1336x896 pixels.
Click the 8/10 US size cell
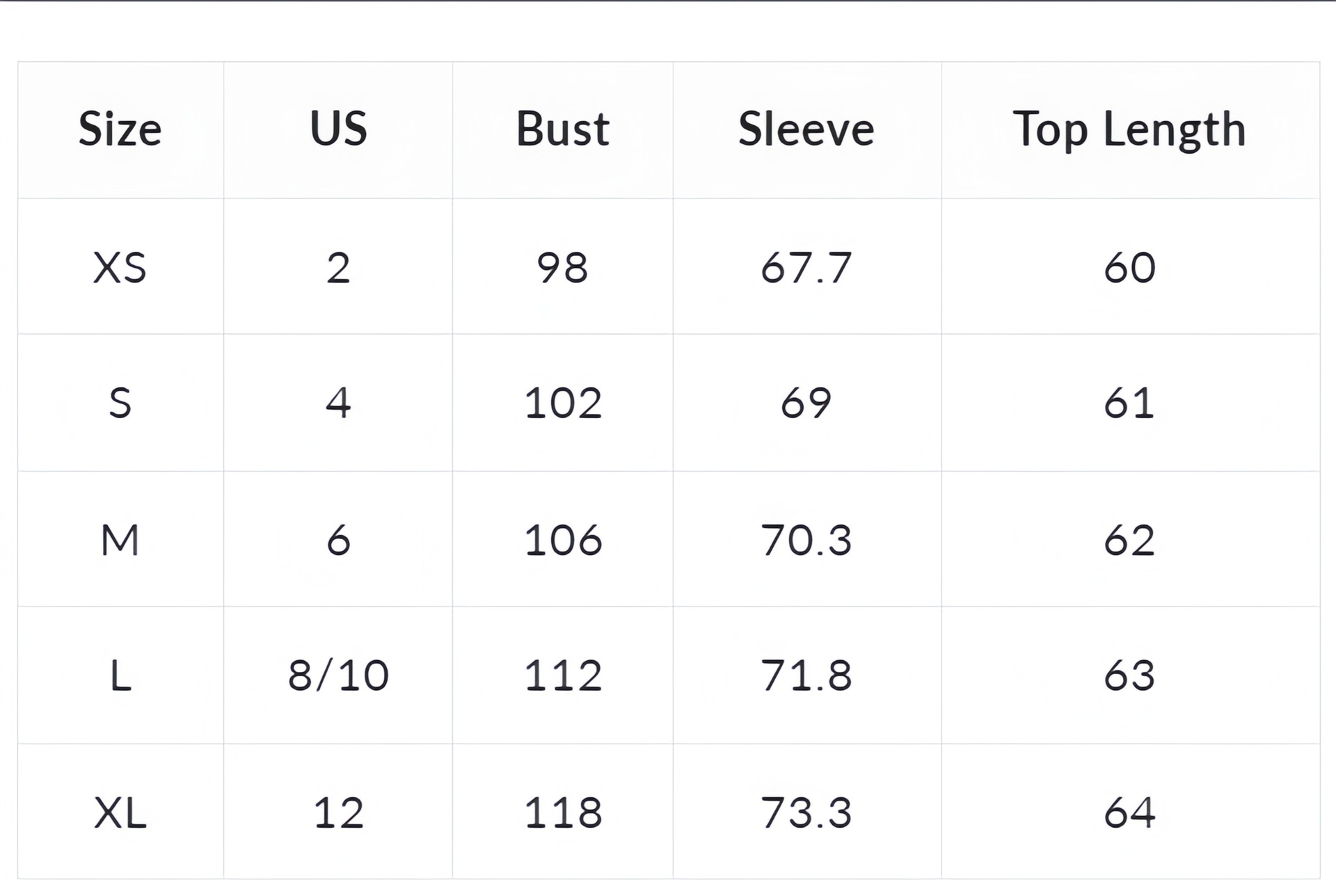tap(338, 675)
